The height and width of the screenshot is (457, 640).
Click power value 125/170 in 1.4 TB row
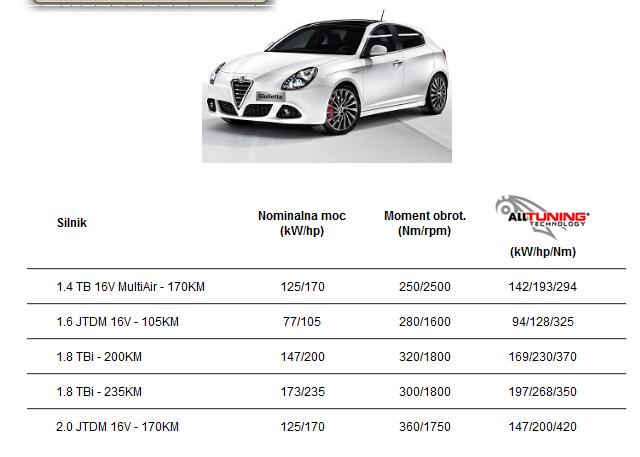[x=302, y=287]
